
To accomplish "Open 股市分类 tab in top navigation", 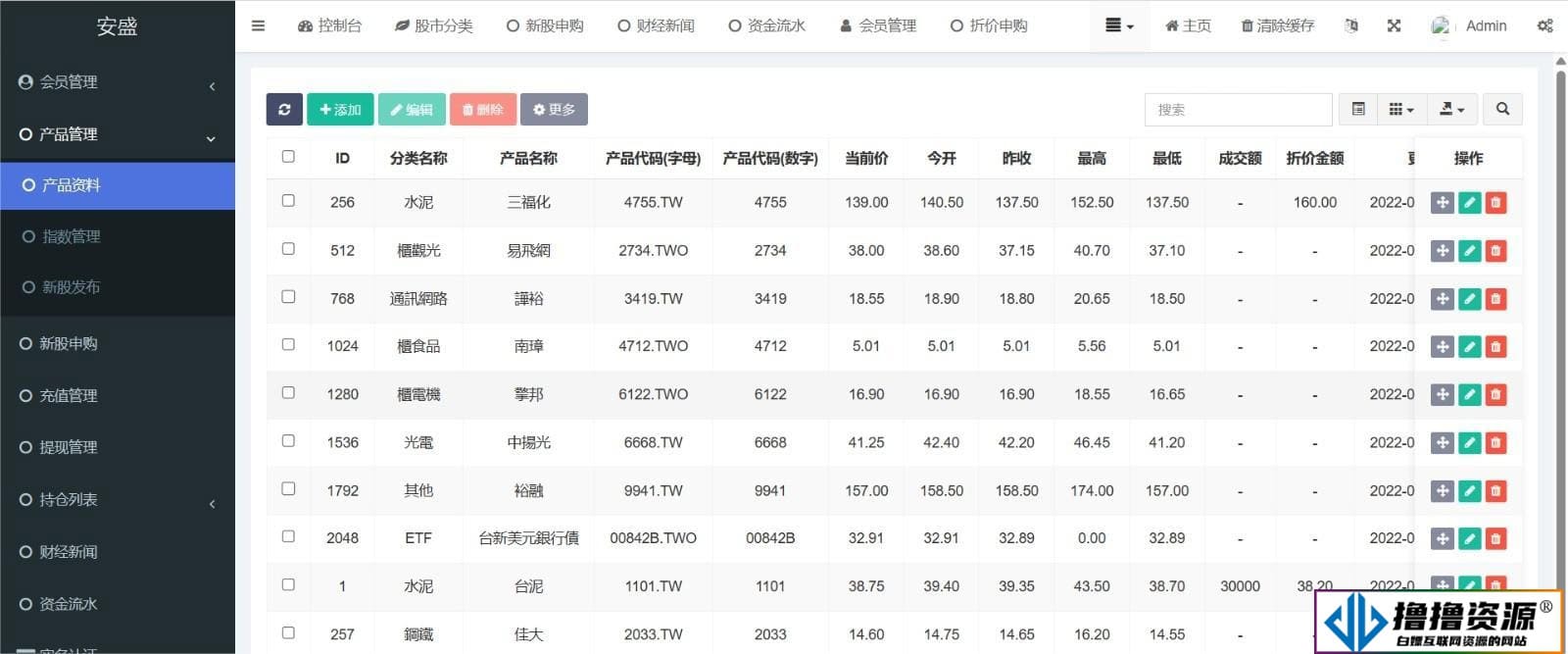I will [x=434, y=25].
